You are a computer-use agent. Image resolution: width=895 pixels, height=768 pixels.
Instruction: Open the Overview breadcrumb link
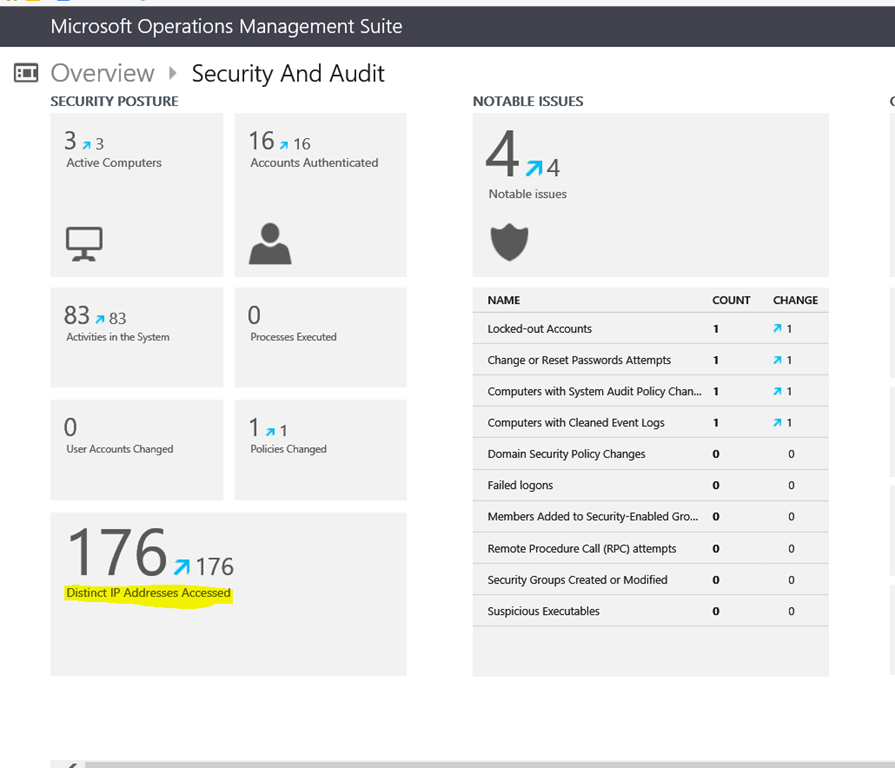pos(103,73)
